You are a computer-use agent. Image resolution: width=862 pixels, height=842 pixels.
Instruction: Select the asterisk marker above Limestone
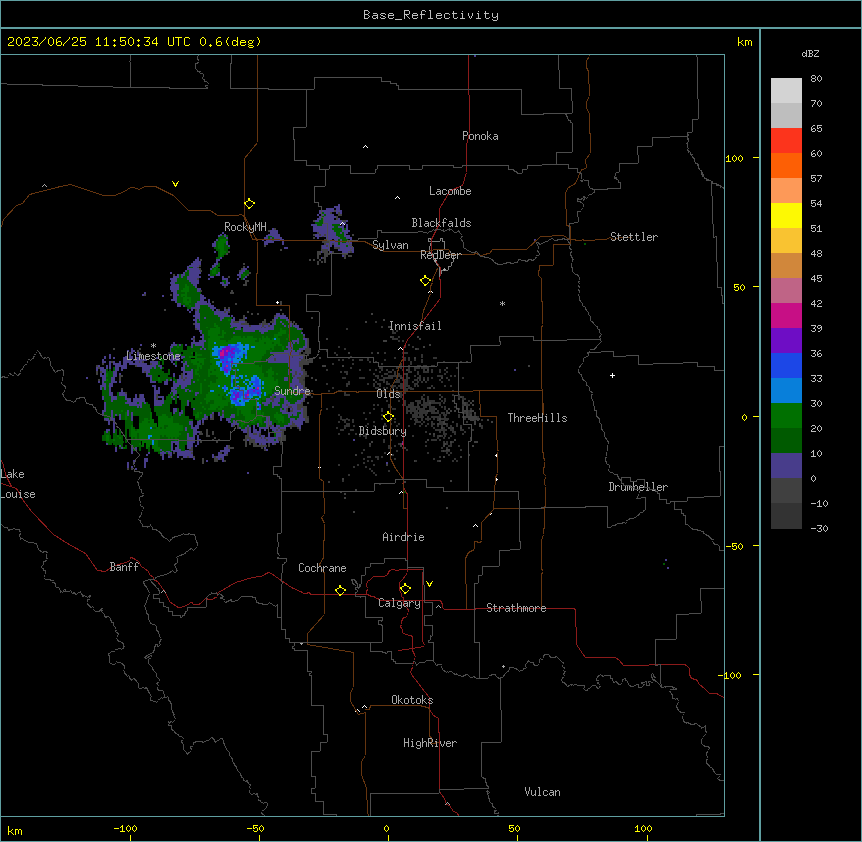click(153, 346)
